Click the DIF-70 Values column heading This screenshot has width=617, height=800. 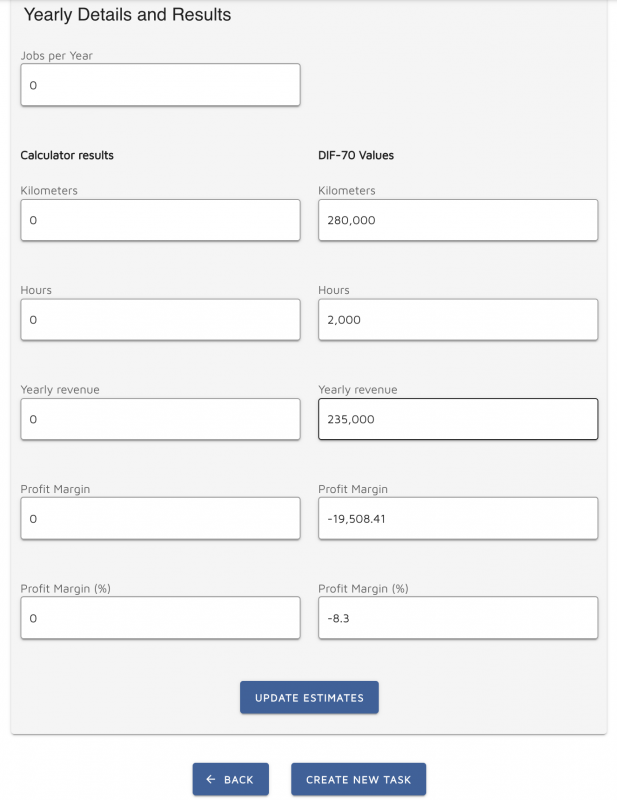[x=356, y=155]
